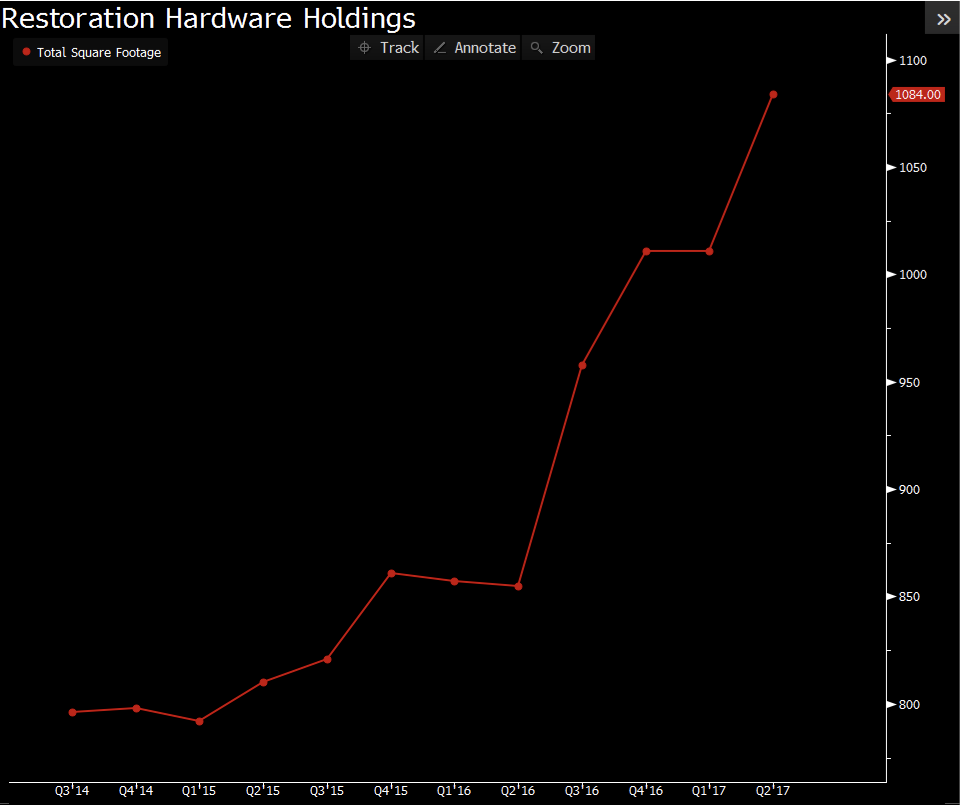Image resolution: width=960 pixels, height=805 pixels.
Task: Select the Q1'16 data point
Action: pyautogui.click(x=454, y=581)
